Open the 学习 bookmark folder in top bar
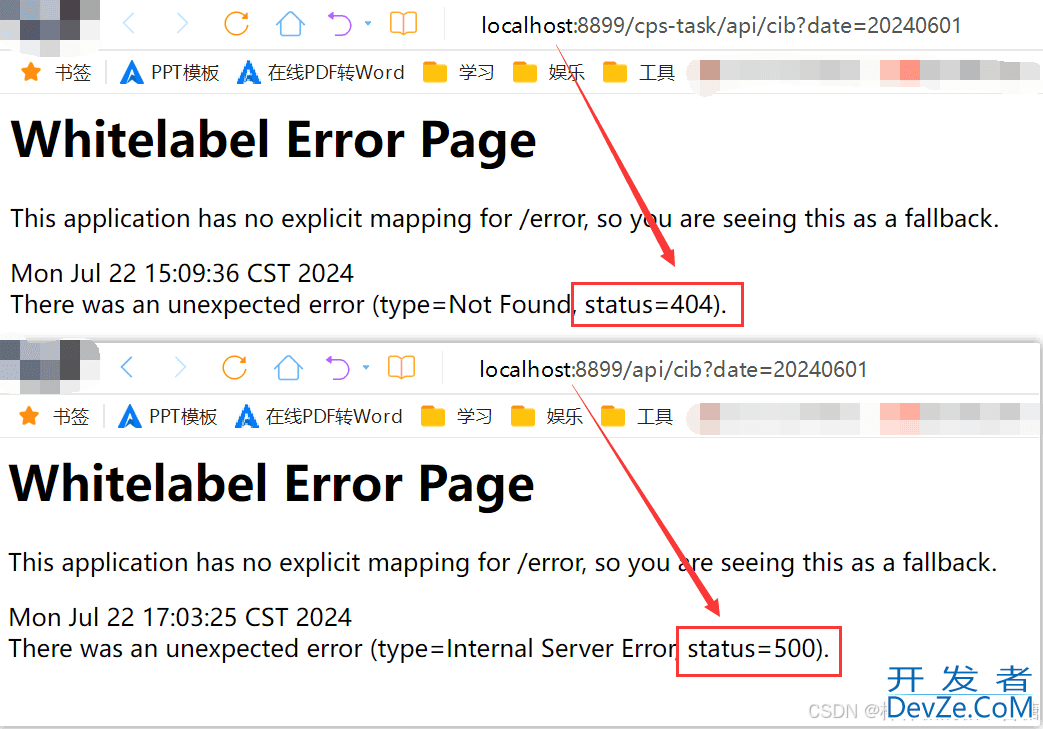1043x729 pixels. point(458,72)
